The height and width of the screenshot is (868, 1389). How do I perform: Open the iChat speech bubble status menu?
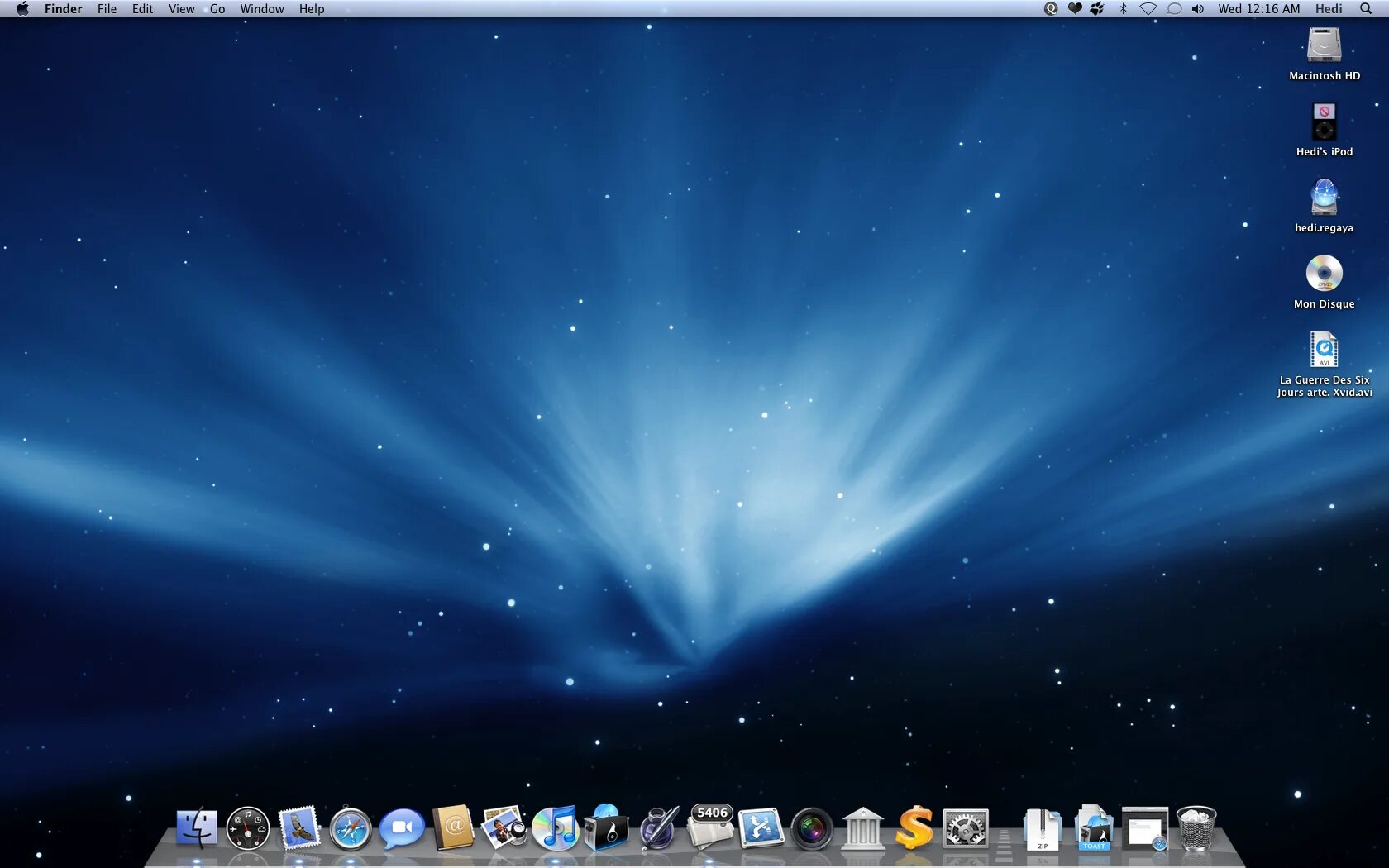click(1174, 9)
